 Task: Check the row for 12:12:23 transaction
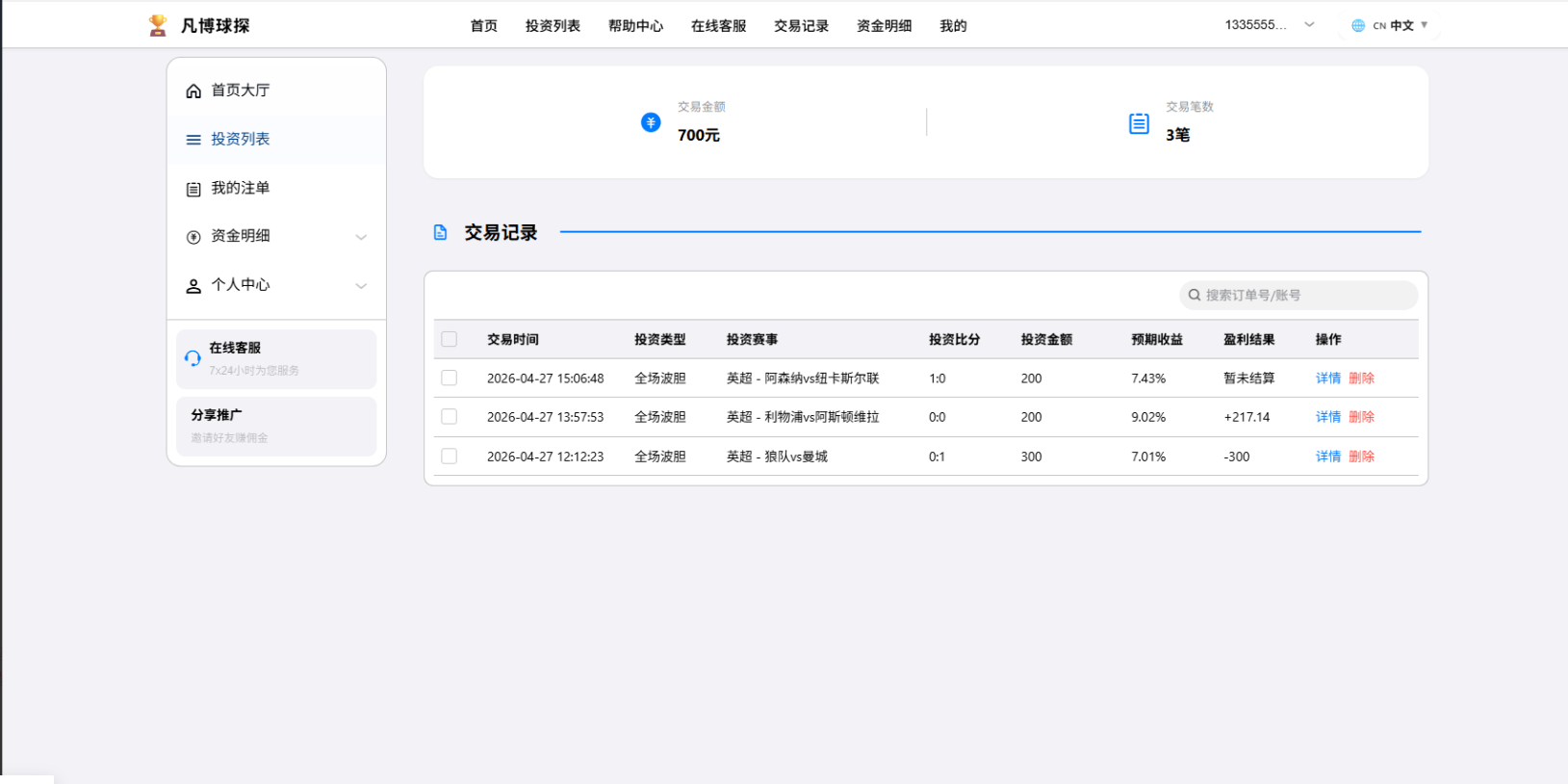(x=449, y=456)
